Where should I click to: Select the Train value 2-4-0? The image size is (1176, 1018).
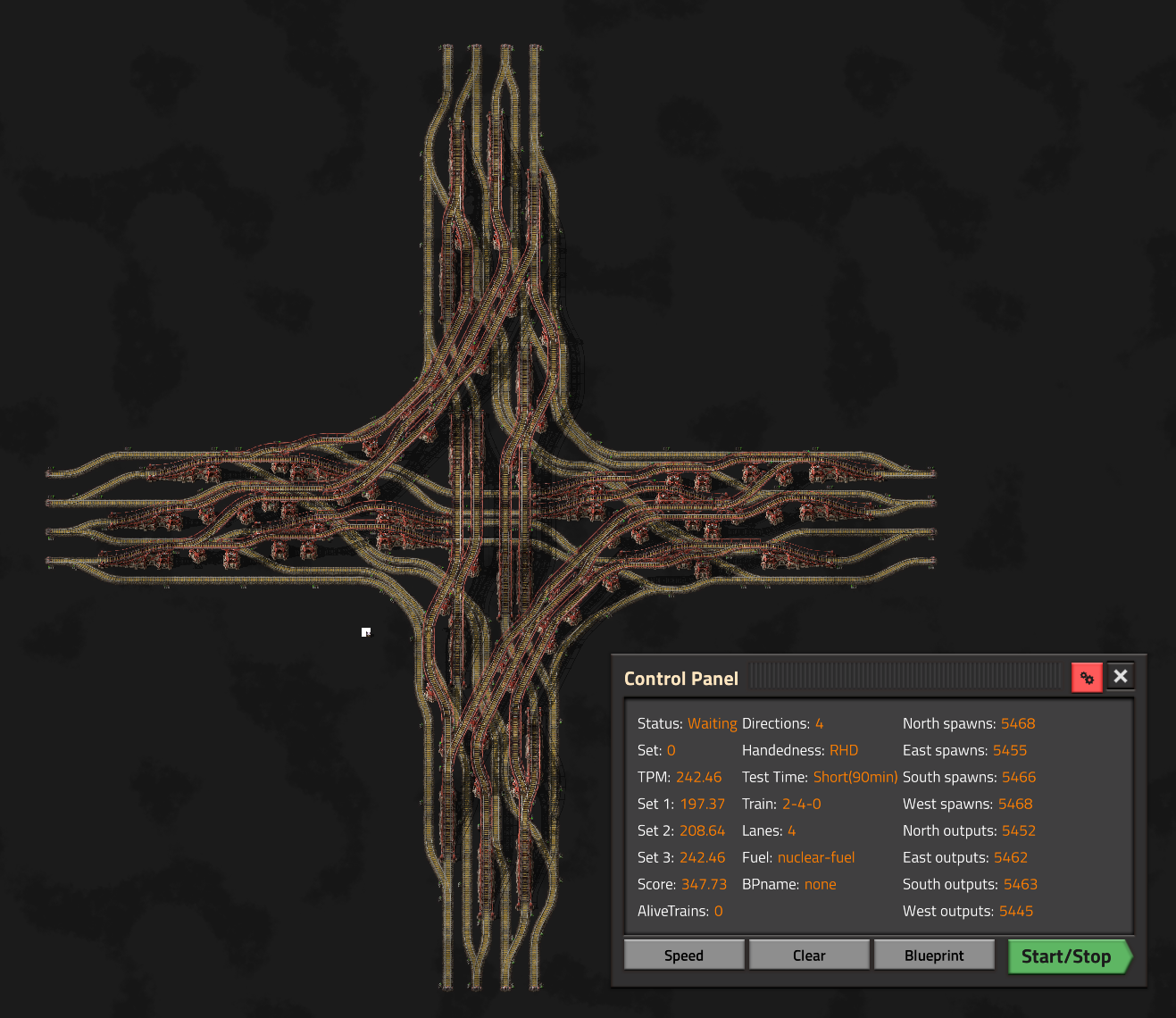[x=801, y=804]
